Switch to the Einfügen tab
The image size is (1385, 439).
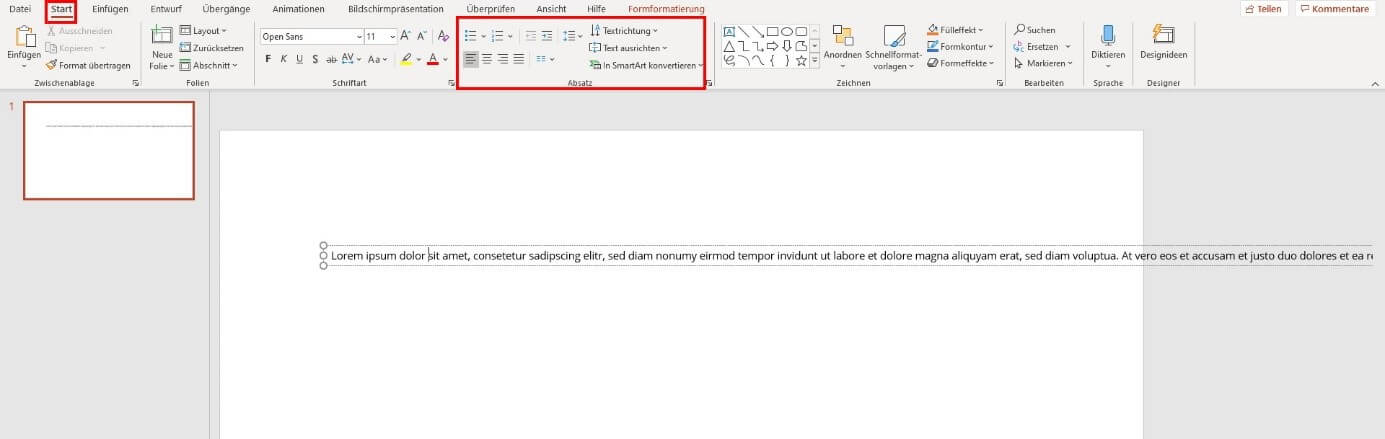(110, 9)
